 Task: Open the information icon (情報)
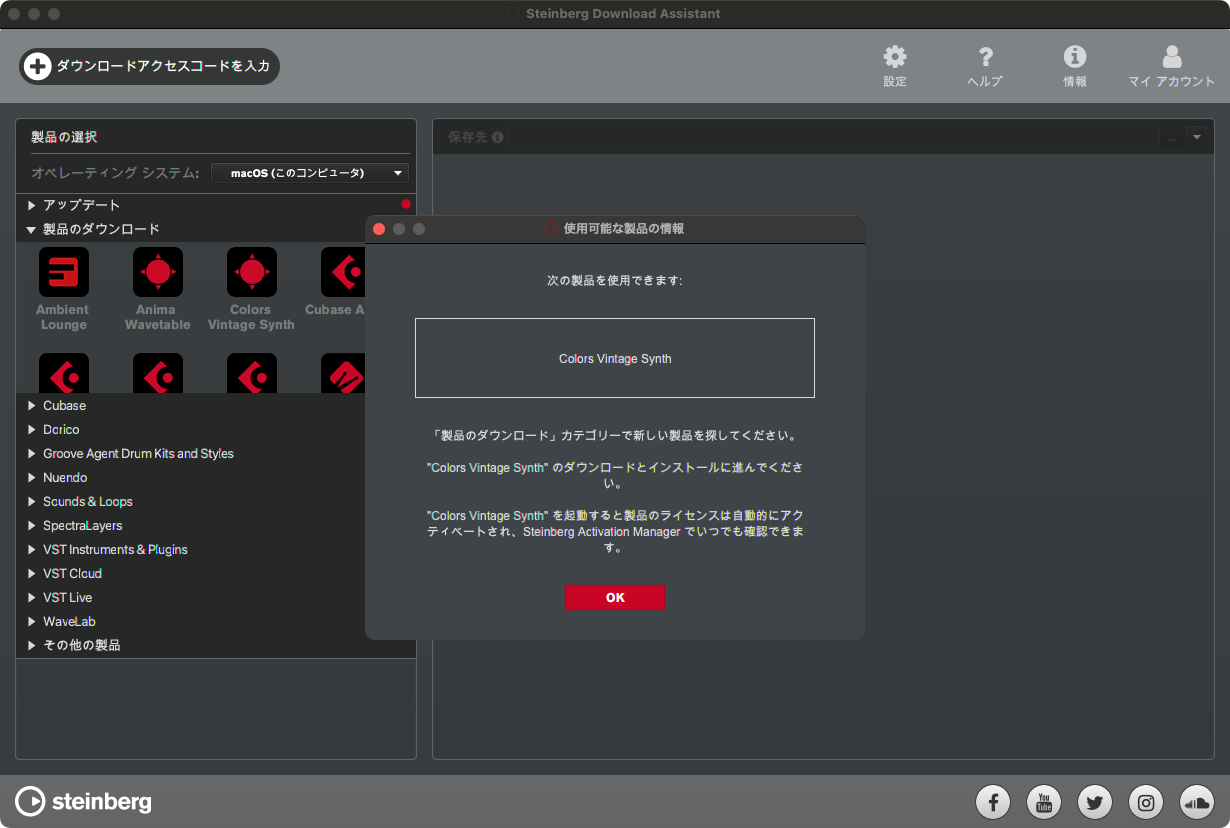1075,57
